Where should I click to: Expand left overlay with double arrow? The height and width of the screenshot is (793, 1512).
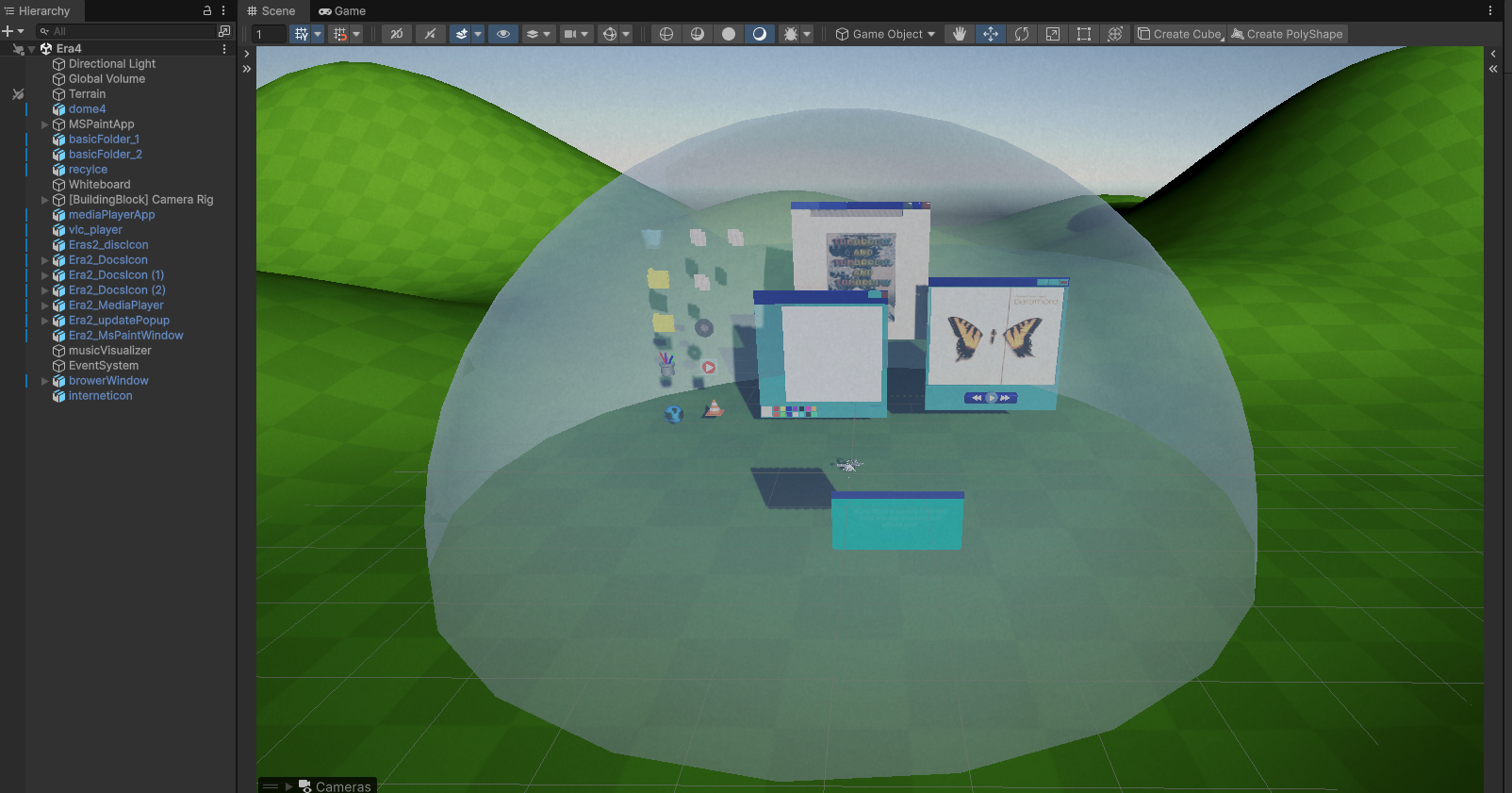[x=247, y=69]
